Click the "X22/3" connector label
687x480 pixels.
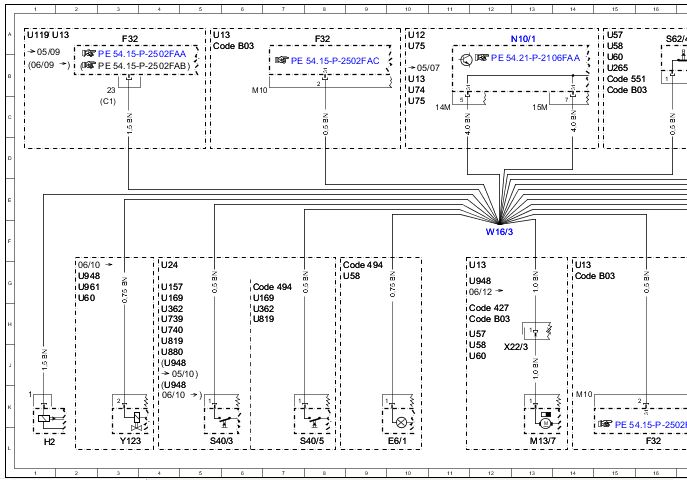pos(516,347)
